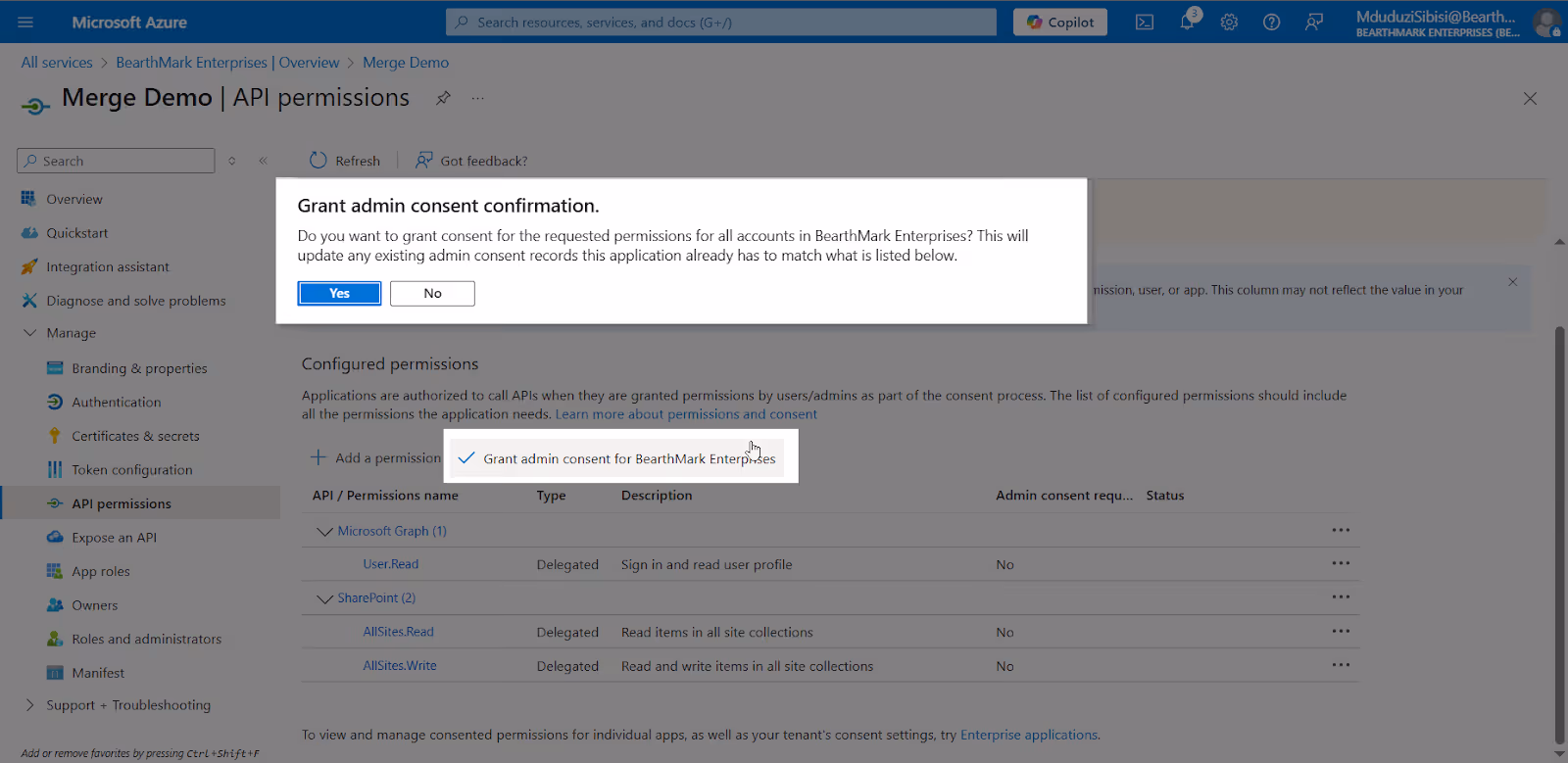Open the Enterprise applications link
1568x763 pixels.
[x=1029, y=735]
